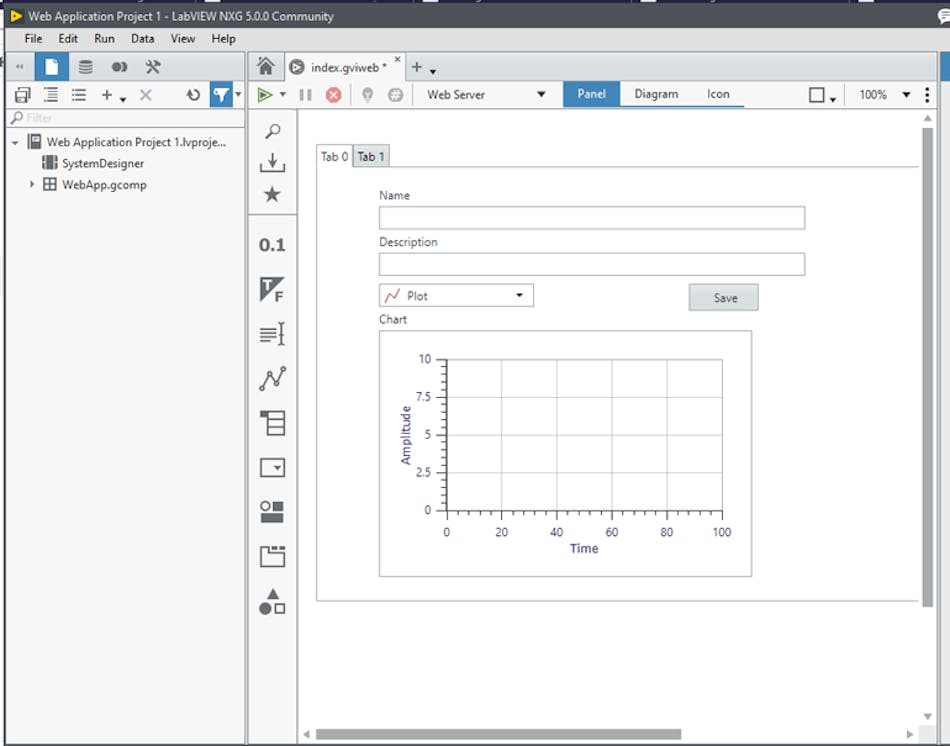The height and width of the screenshot is (746, 950).
Task: Select the String palette icon
Action: [x=272, y=334]
